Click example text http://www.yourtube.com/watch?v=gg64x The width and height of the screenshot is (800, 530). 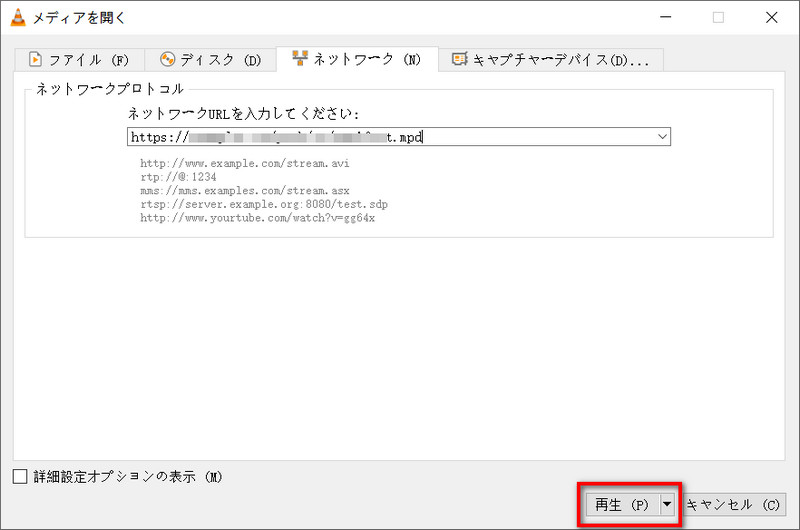pyautogui.click(x=257, y=218)
